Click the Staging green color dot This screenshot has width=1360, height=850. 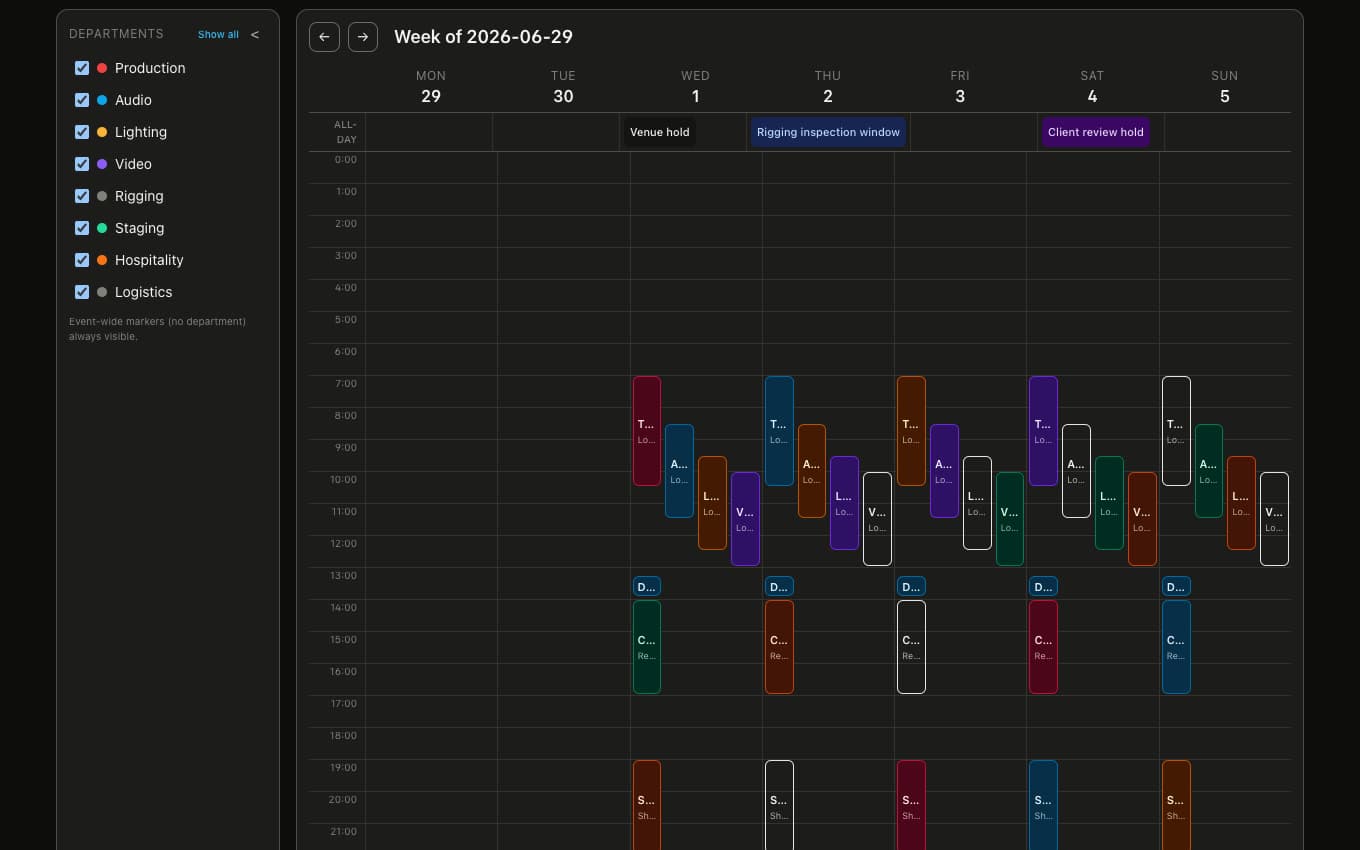click(x=102, y=228)
